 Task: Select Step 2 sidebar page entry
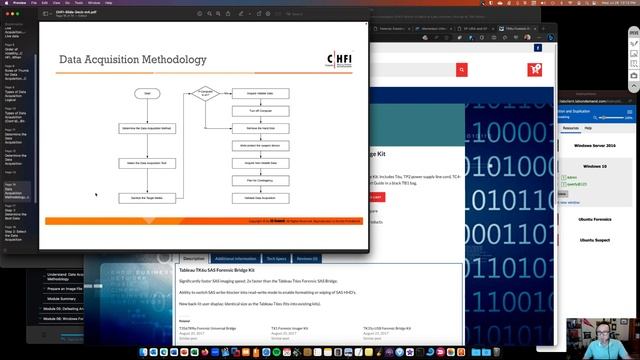coord(16,234)
